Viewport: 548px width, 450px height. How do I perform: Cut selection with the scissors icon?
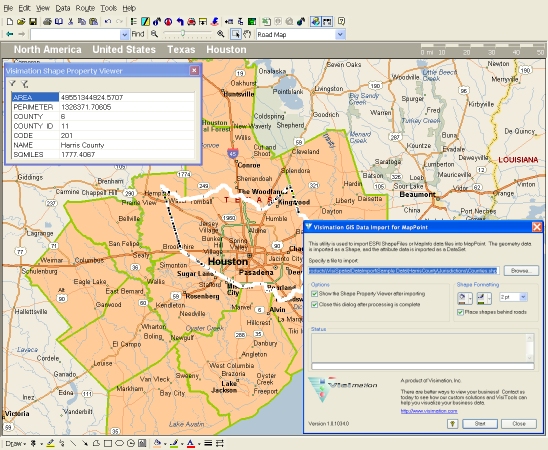[70, 22]
